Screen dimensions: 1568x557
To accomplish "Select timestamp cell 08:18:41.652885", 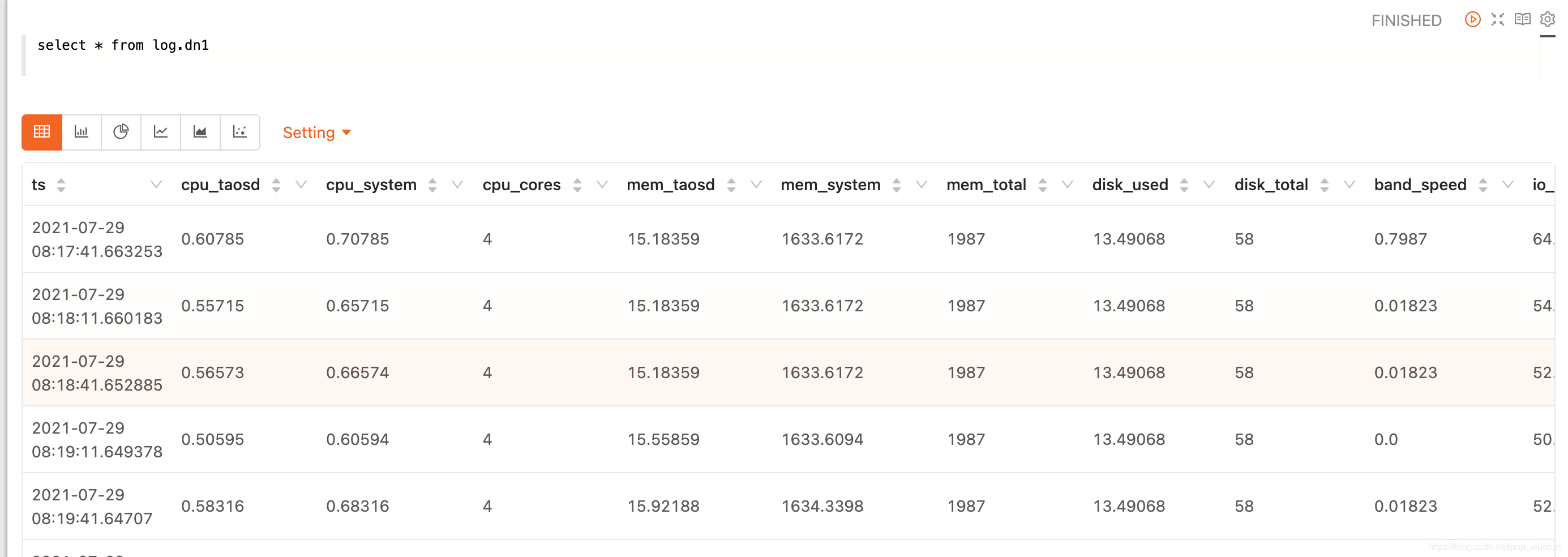I will 97,373.
